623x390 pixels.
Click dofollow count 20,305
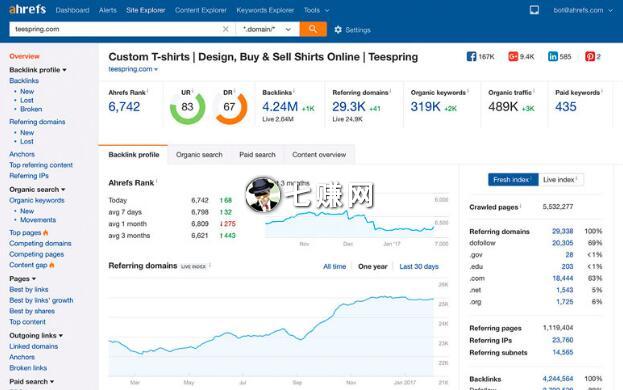(x=562, y=243)
